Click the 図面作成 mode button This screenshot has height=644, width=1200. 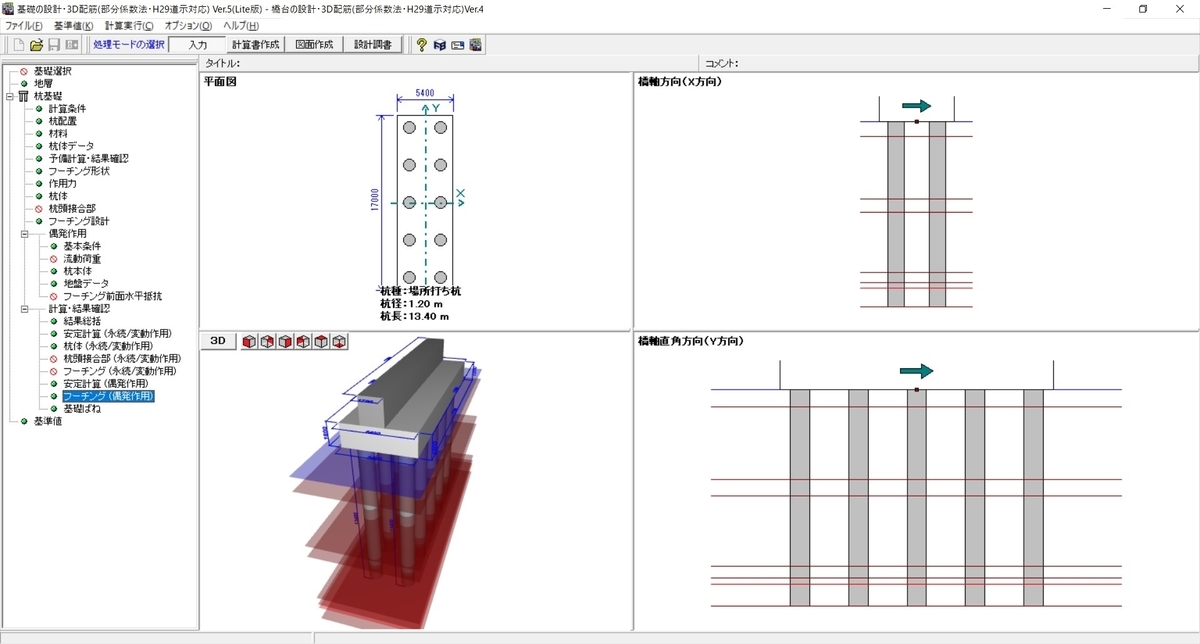(x=313, y=45)
